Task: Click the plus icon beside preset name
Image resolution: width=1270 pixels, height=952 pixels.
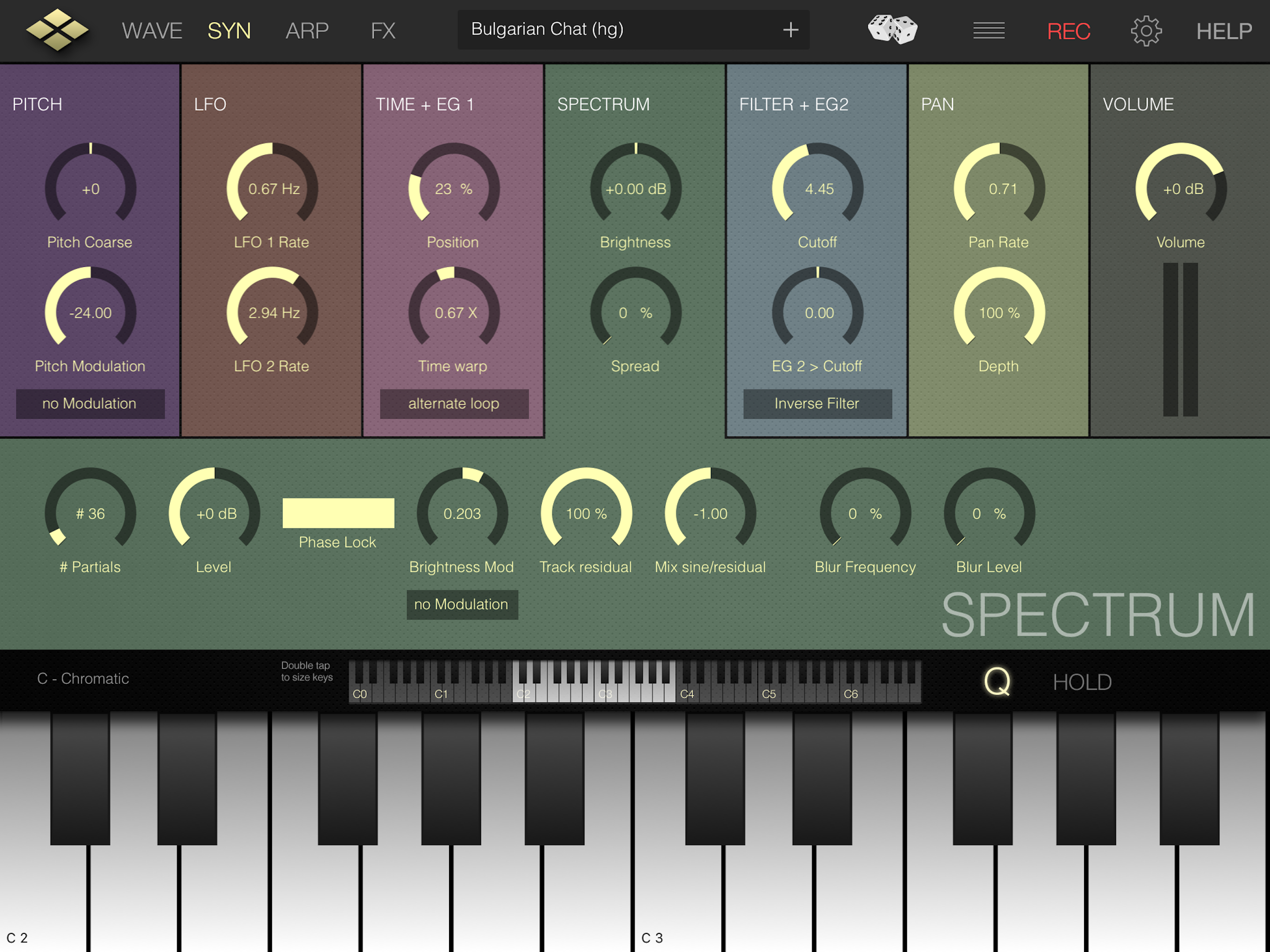Action: point(791,30)
